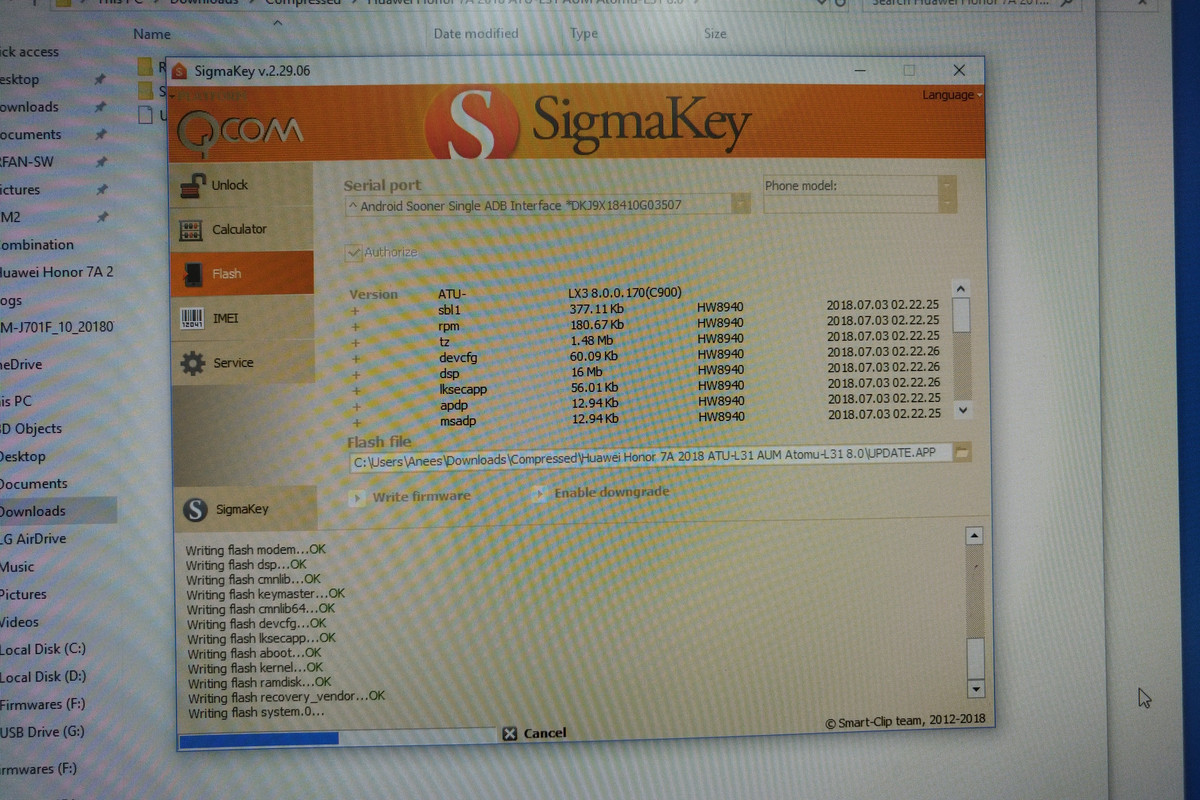Toggle the Enable downgrade option
This screenshot has width=1200, height=800.
(601, 493)
